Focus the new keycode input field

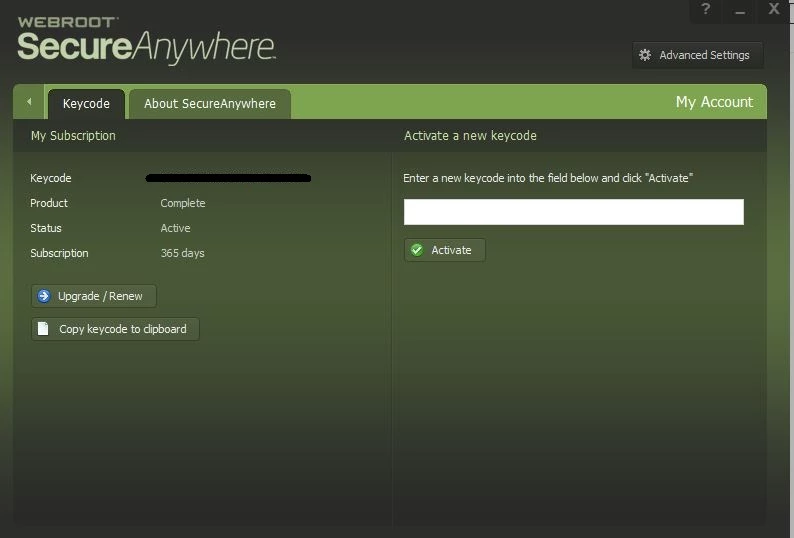click(574, 212)
